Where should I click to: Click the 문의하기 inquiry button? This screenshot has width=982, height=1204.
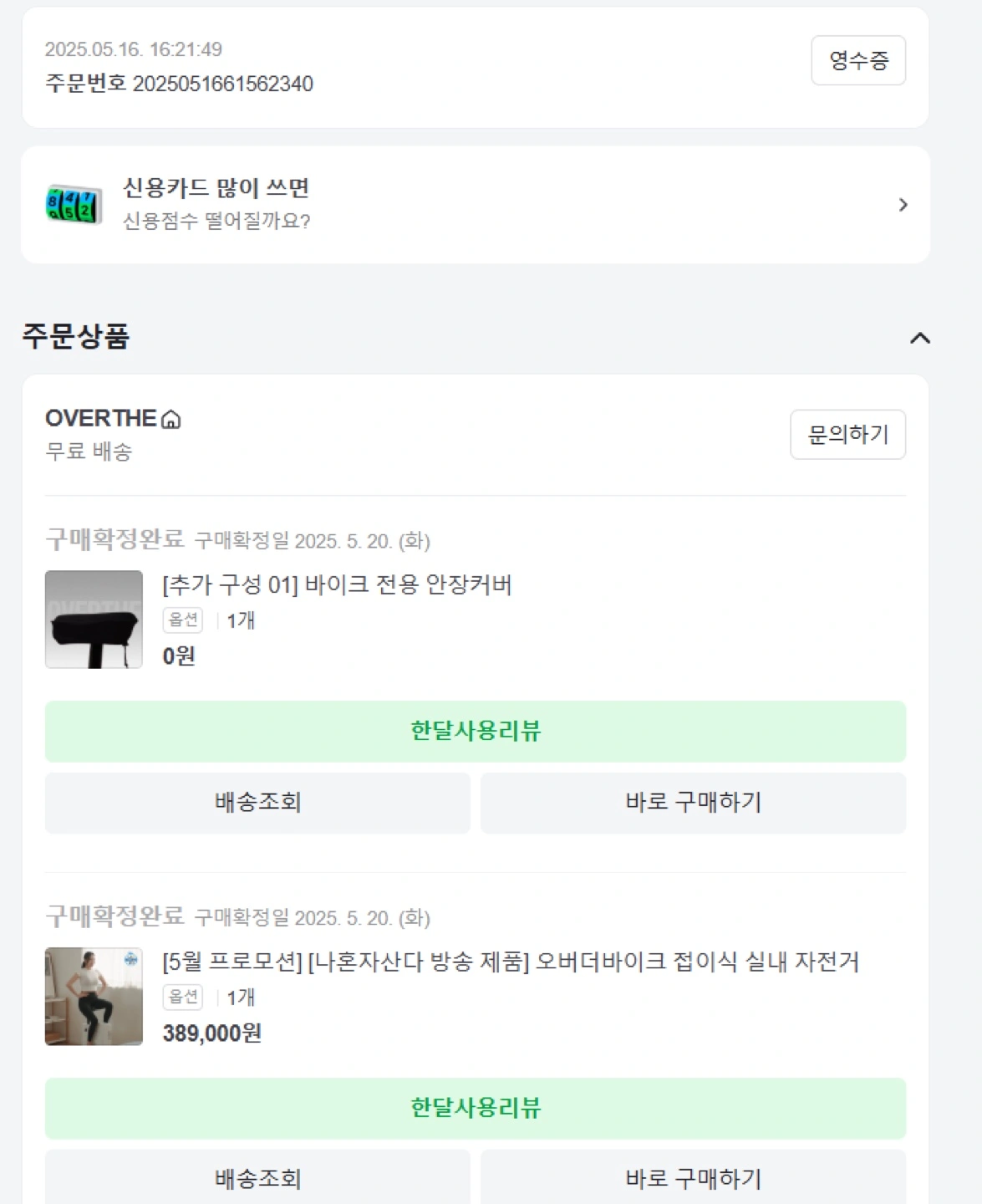(x=847, y=435)
